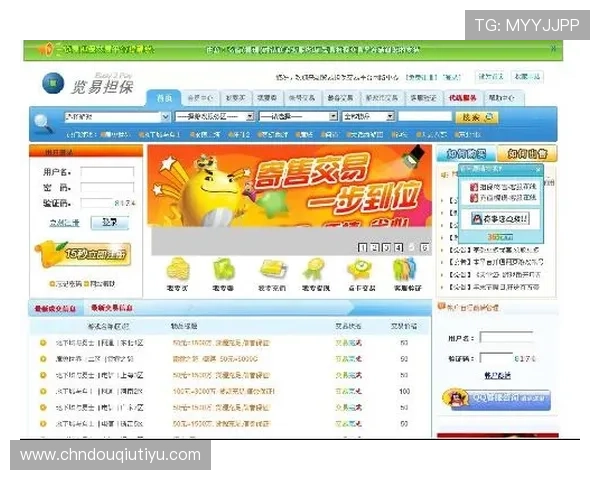Click the ribbon medal shortcut icon
This screenshot has height=480, width=600.
(315, 269)
